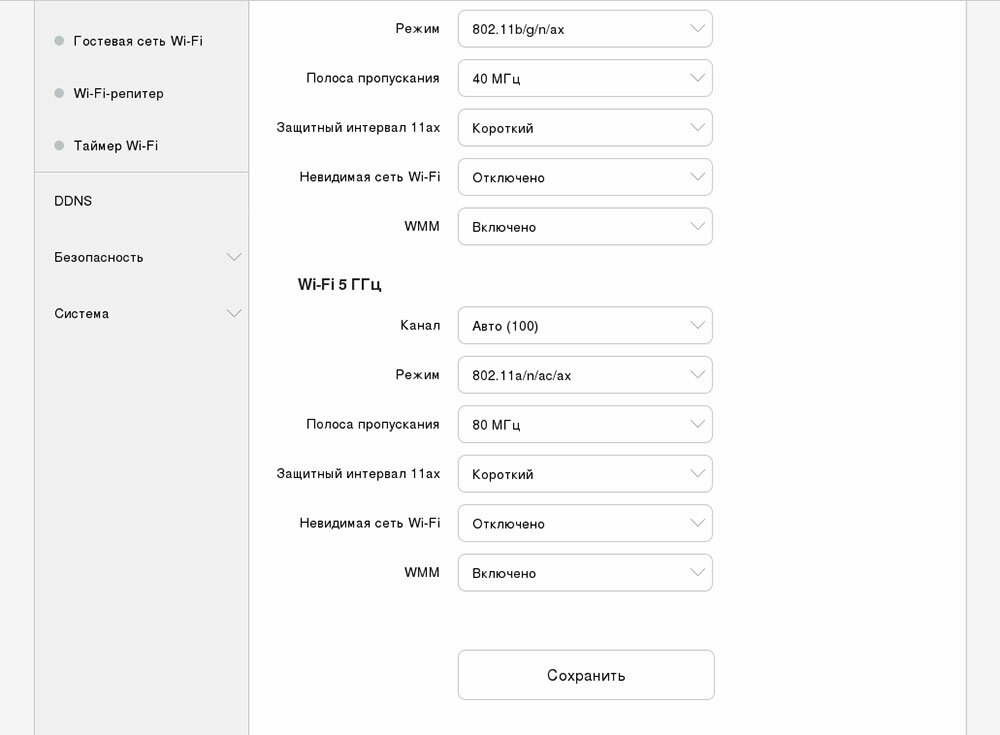Open the Гостевая сеть Wi-Fi menu item
Image resolution: width=1000 pixels, height=735 pixels.
(x=138, y=41)
